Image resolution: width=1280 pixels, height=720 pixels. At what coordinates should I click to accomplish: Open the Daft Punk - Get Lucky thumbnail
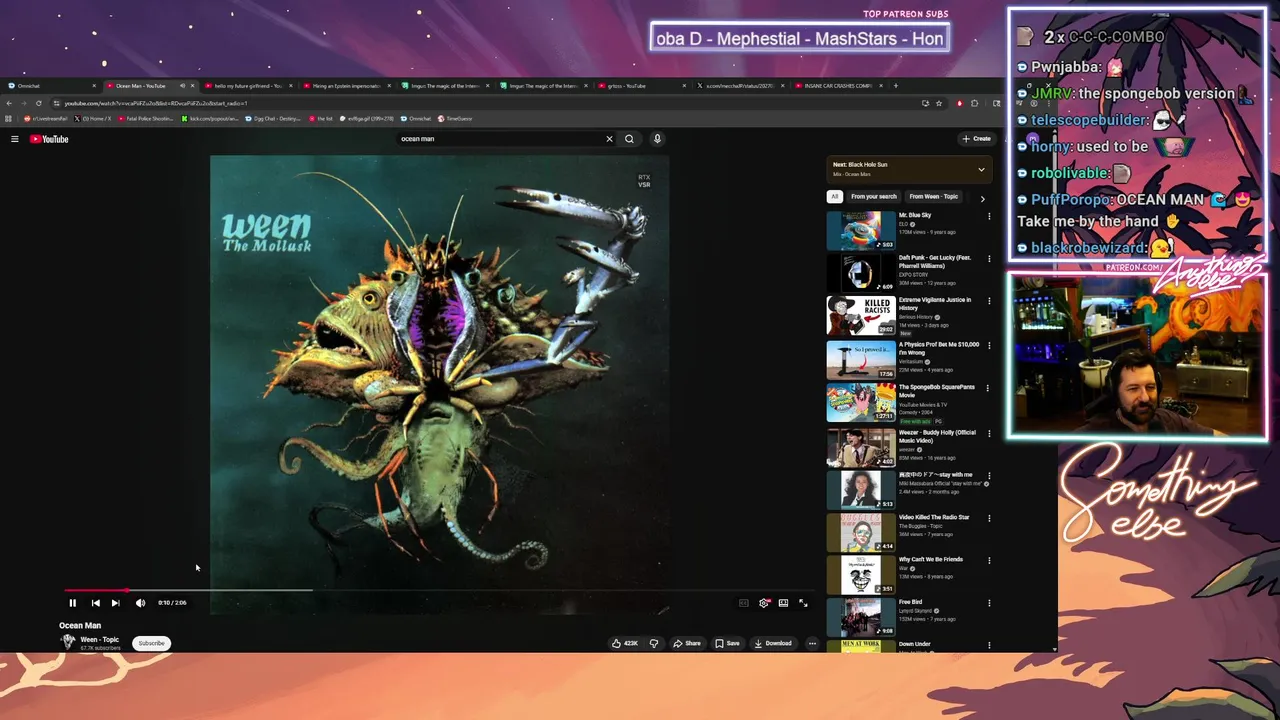[x=861, y=273]
